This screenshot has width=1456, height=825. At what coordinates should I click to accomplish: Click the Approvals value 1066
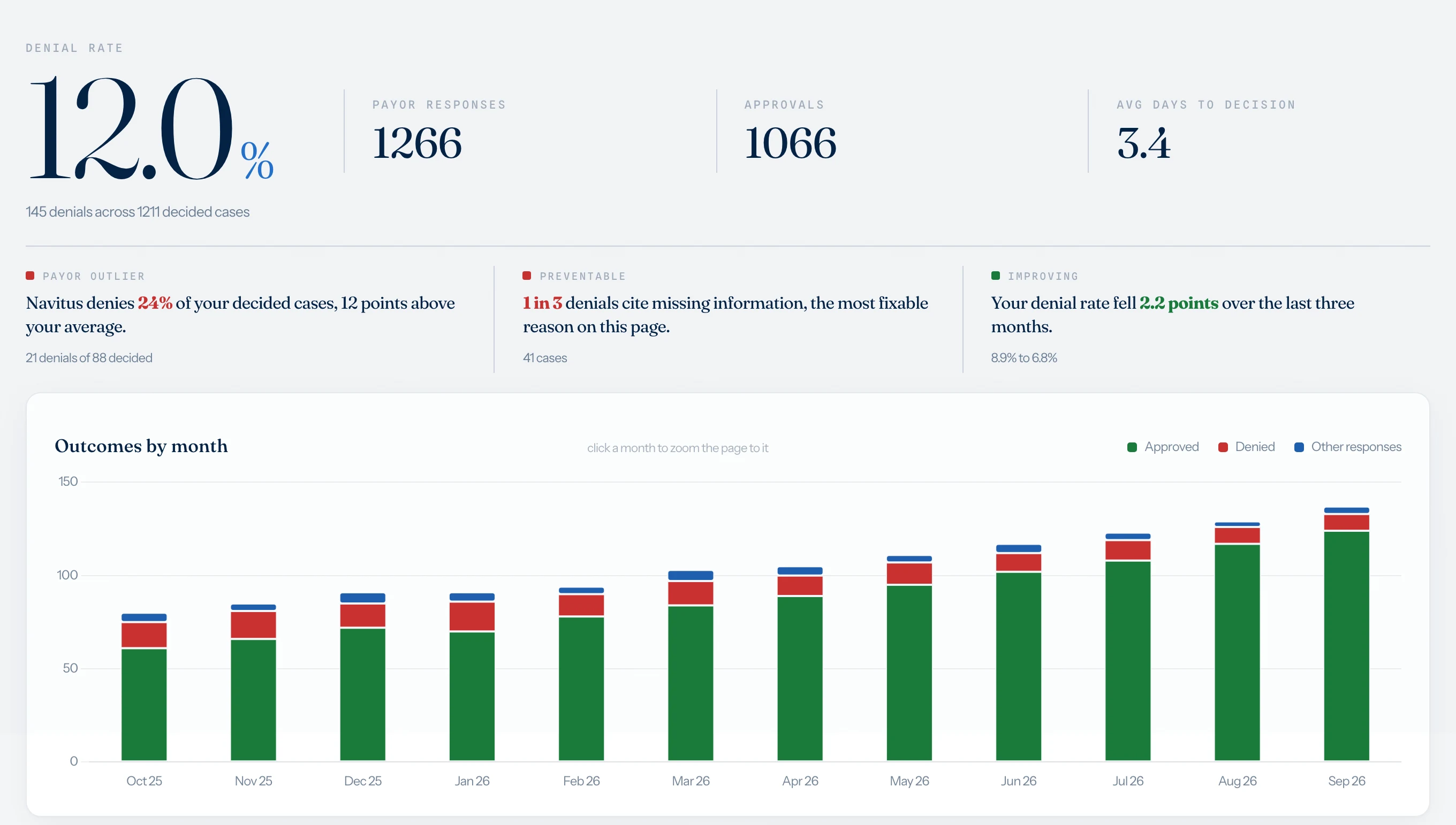point(790,143)
